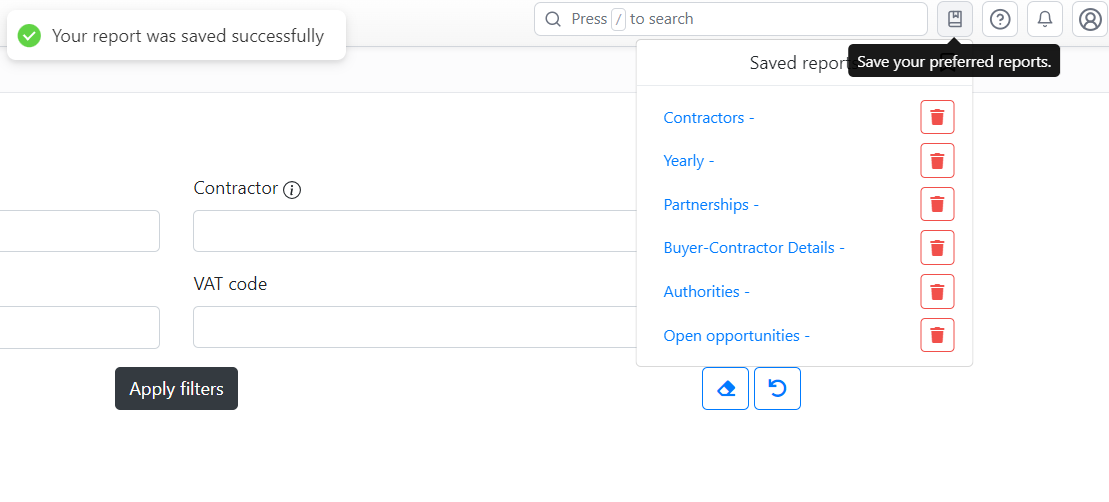Screen dimensions: 1109x502
Task: Clear filters with the eraser icon button
Action: click(x=726, y=388)
